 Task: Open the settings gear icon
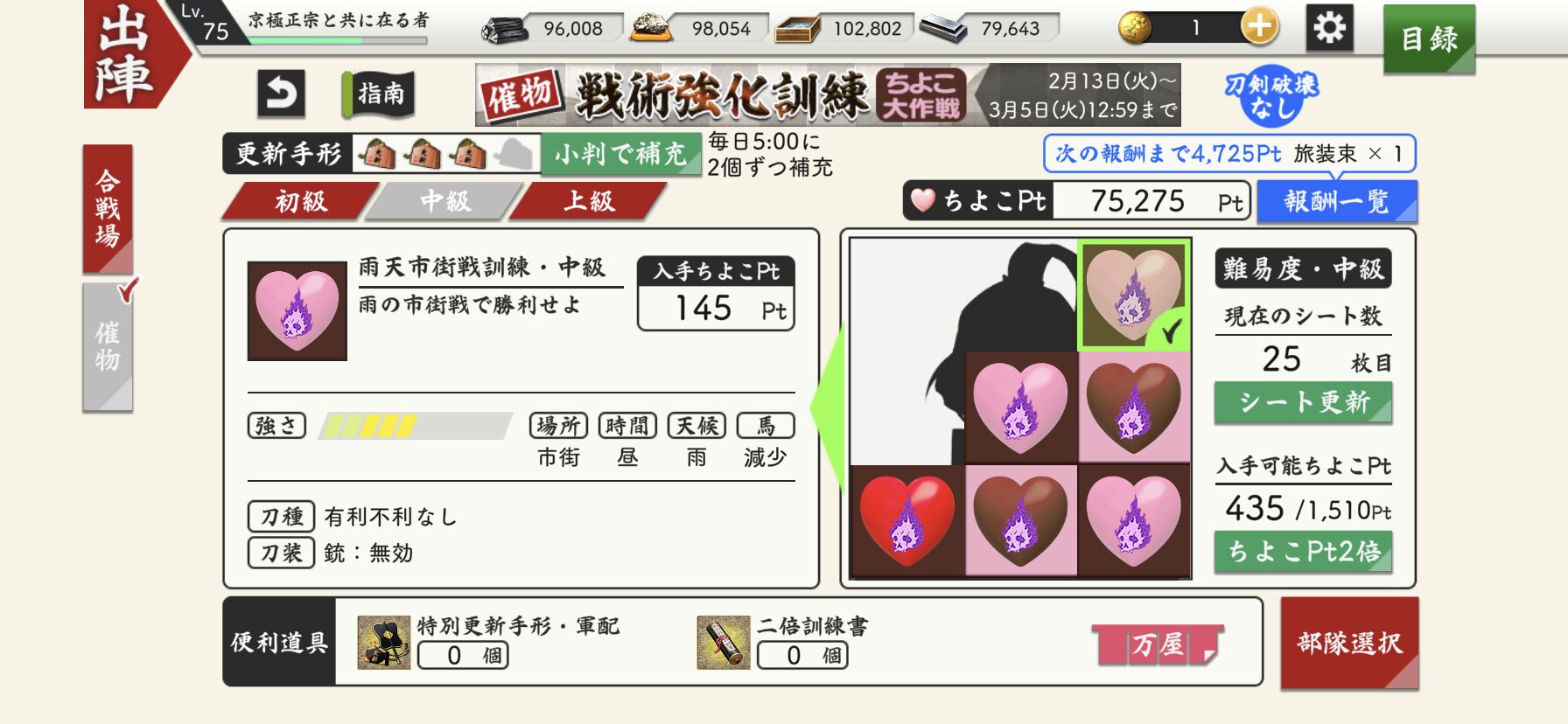click(x=1329, y=29)
